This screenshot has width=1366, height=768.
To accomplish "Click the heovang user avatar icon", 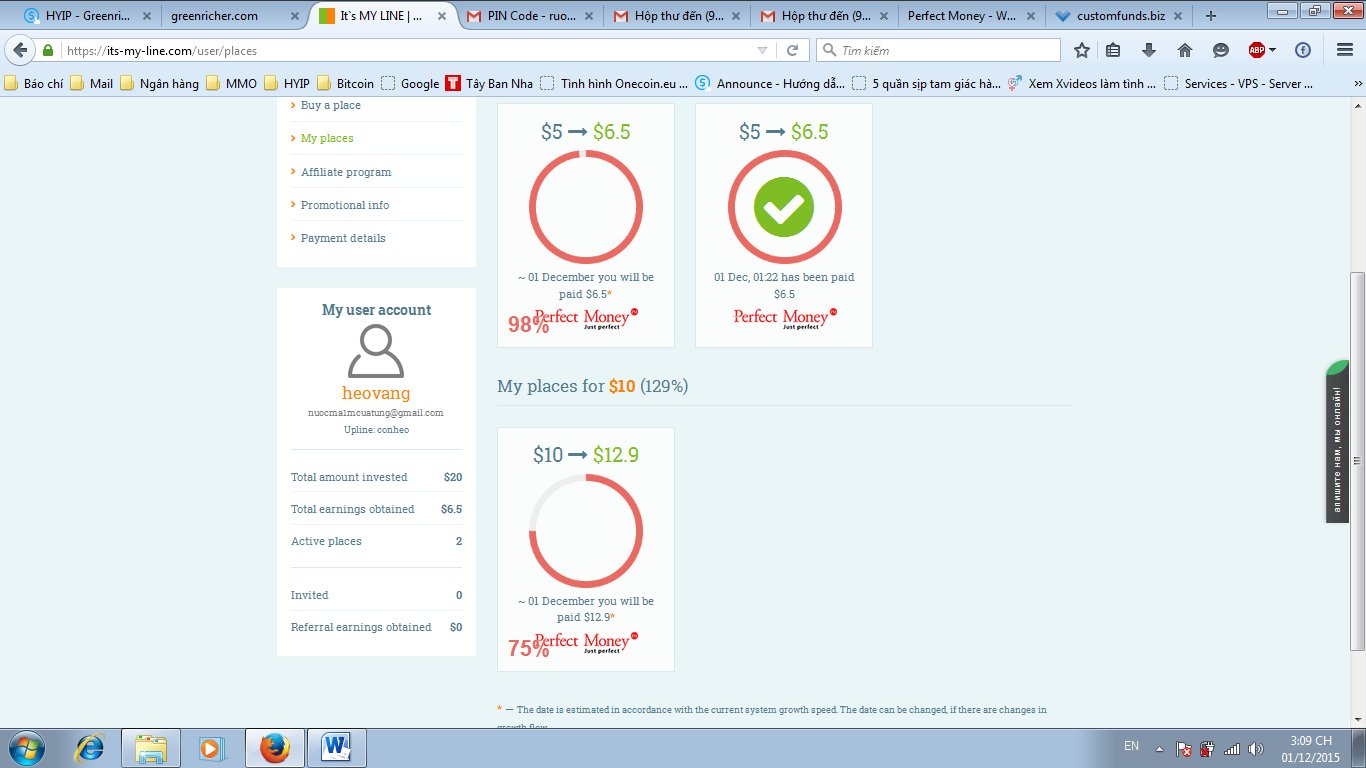I will pyautogui.click(x=376, y=351).
